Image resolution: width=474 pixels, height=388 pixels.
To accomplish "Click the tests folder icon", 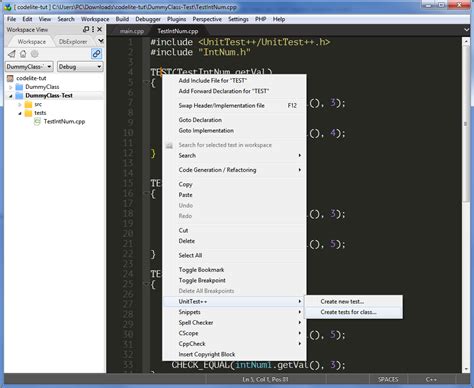I will (x=28, y=113).
